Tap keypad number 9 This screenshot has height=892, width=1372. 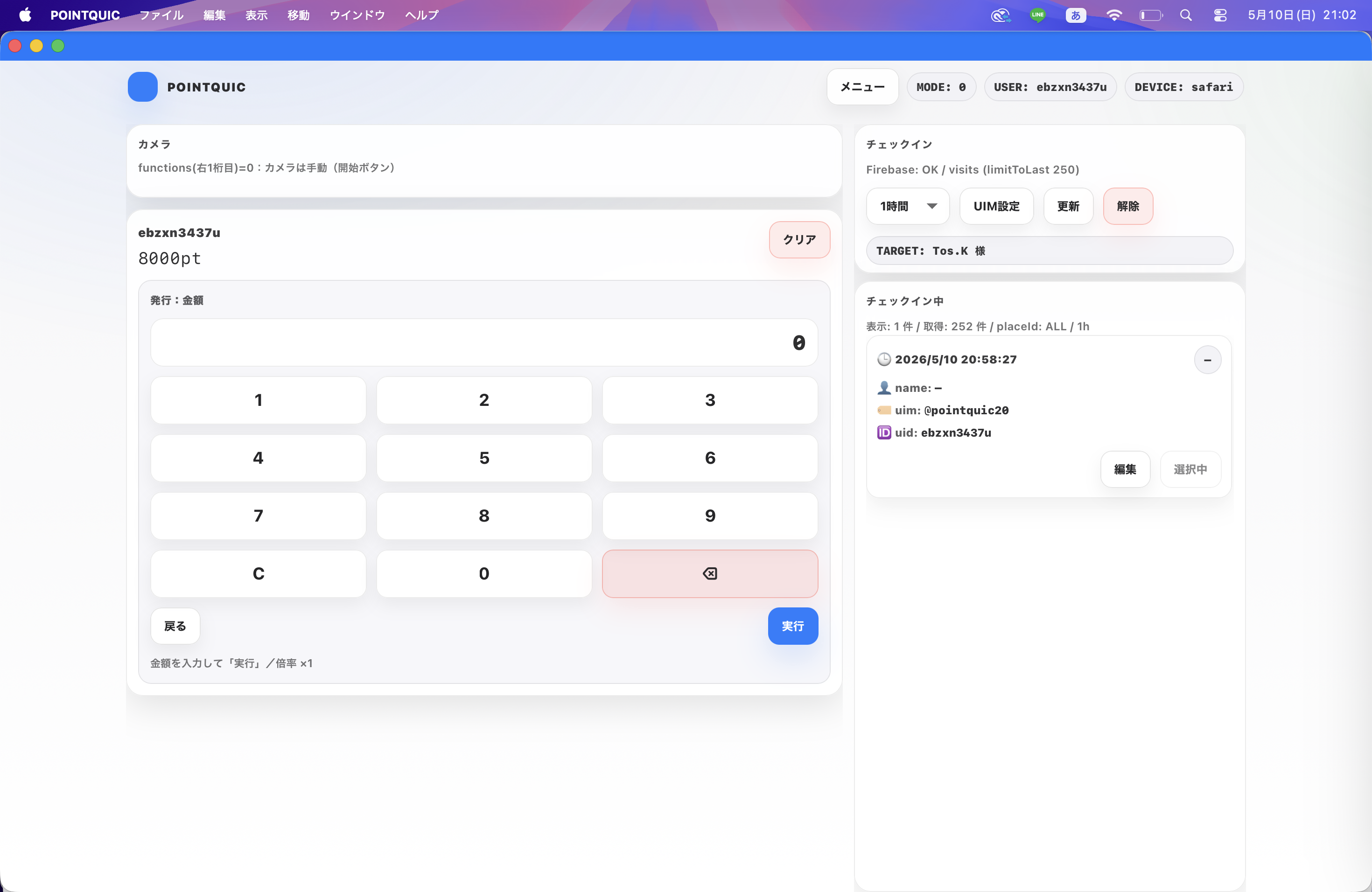[x=710, y=516]
